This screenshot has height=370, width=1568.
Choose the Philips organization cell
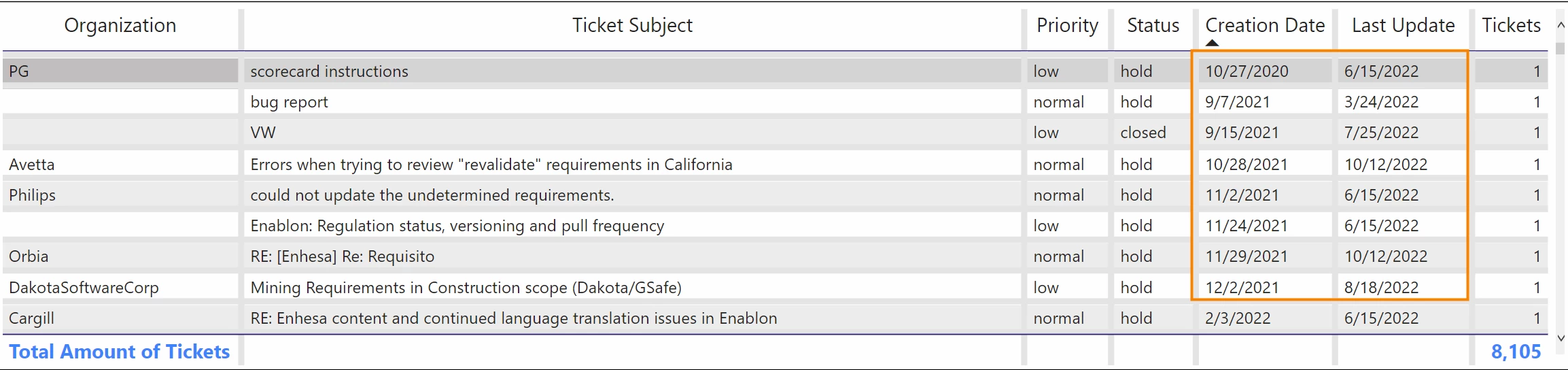point(33,195)
